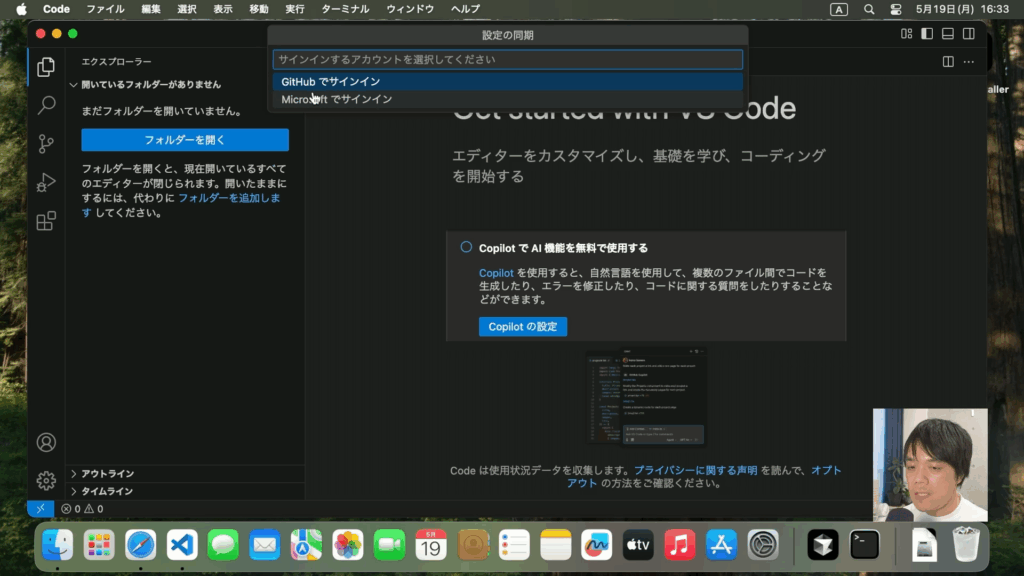Open the Manage gear icon
1024x576 pixels.
(x=46, y=481)
